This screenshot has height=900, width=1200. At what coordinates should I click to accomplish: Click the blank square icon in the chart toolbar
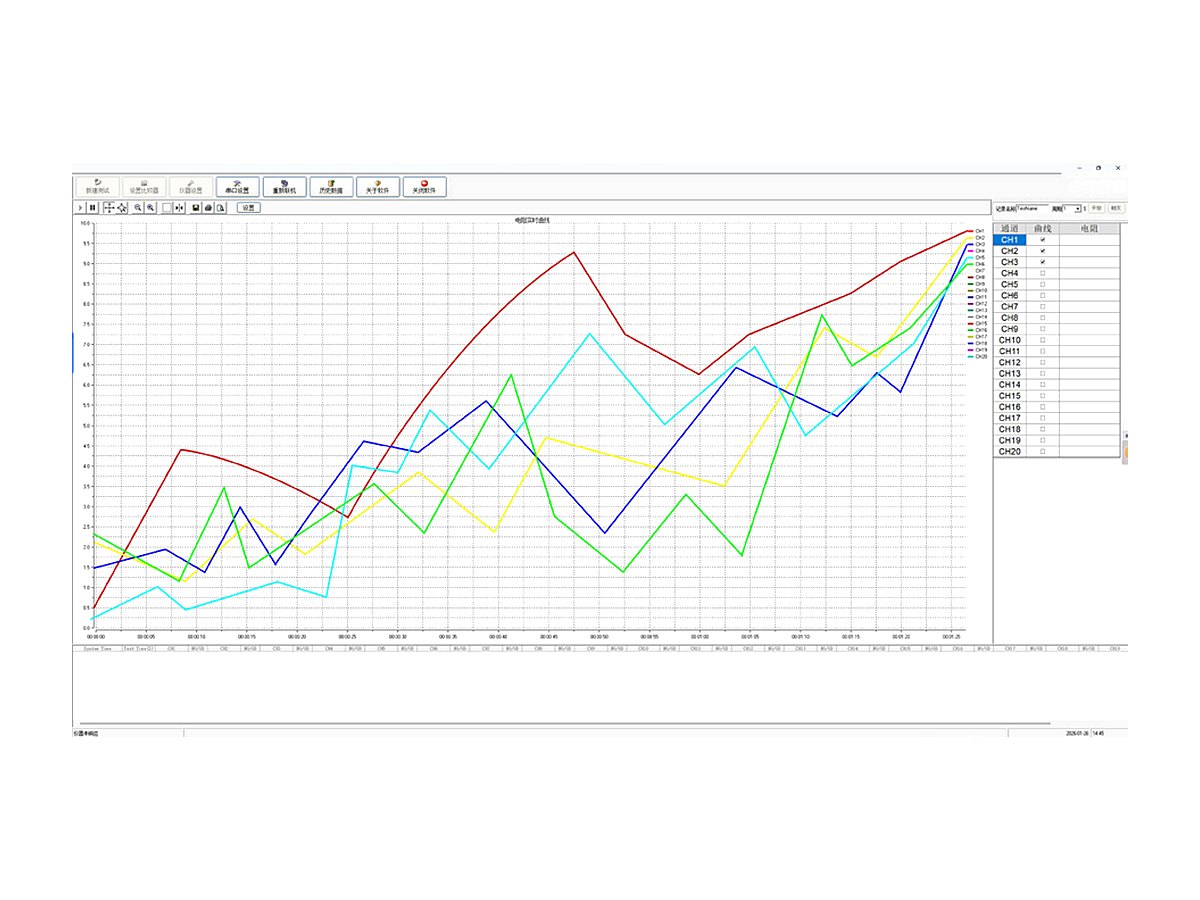pyautogui.click(x=167, y=208)
